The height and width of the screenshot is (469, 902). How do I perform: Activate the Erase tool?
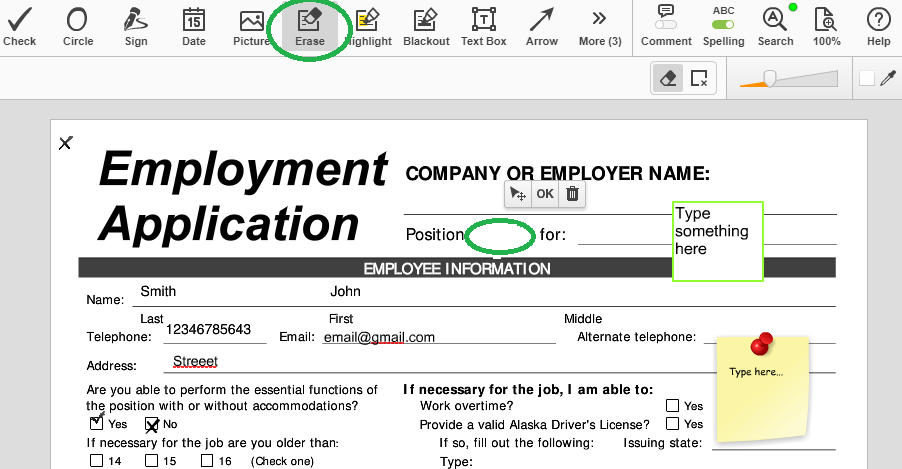[309, 27]
